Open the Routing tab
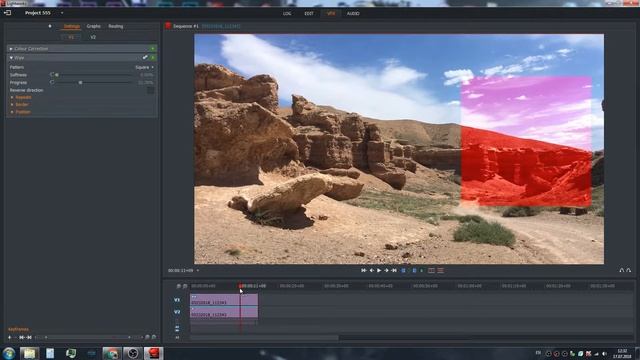 click(x=116, y=26)
